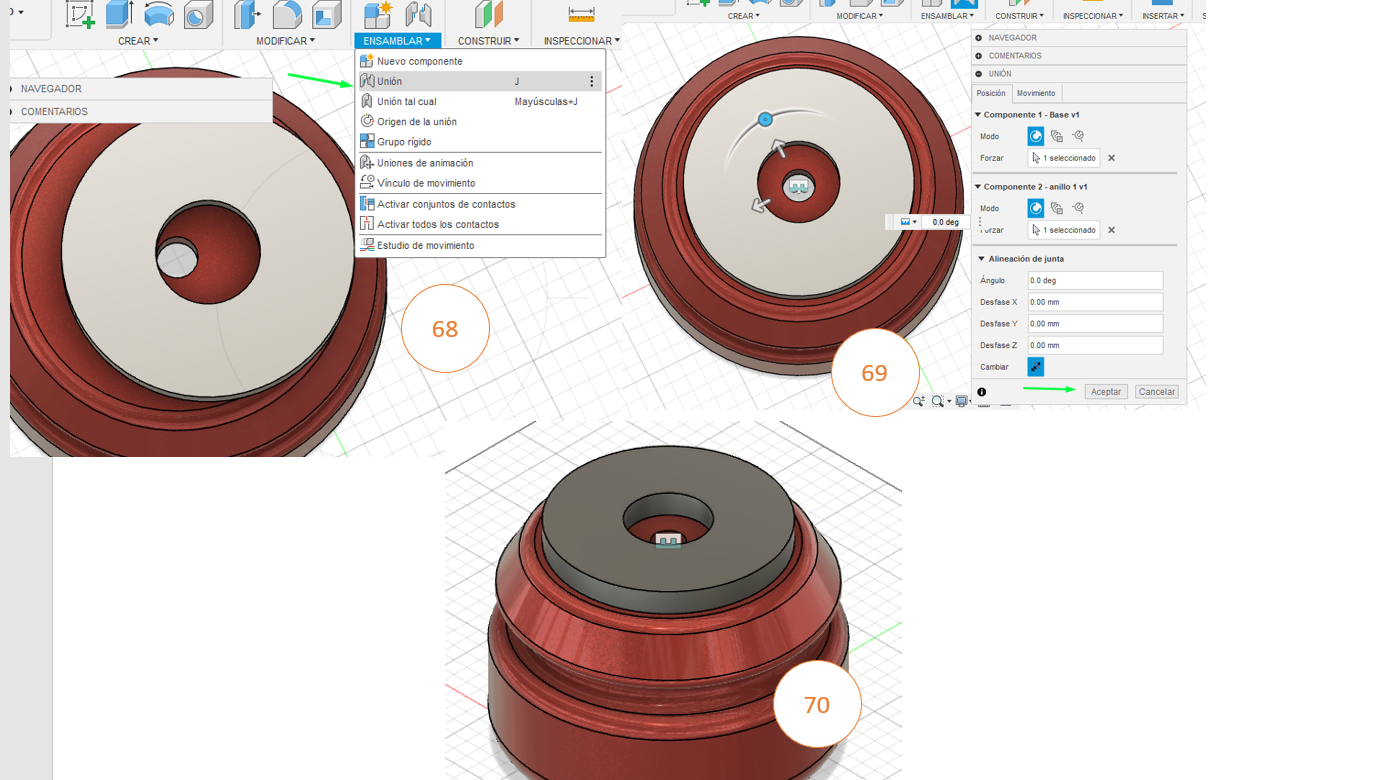Select Activar conjuntos de contactos entry
The height and width of the screenshot is (780, 1375).
(x=480, y=204)
